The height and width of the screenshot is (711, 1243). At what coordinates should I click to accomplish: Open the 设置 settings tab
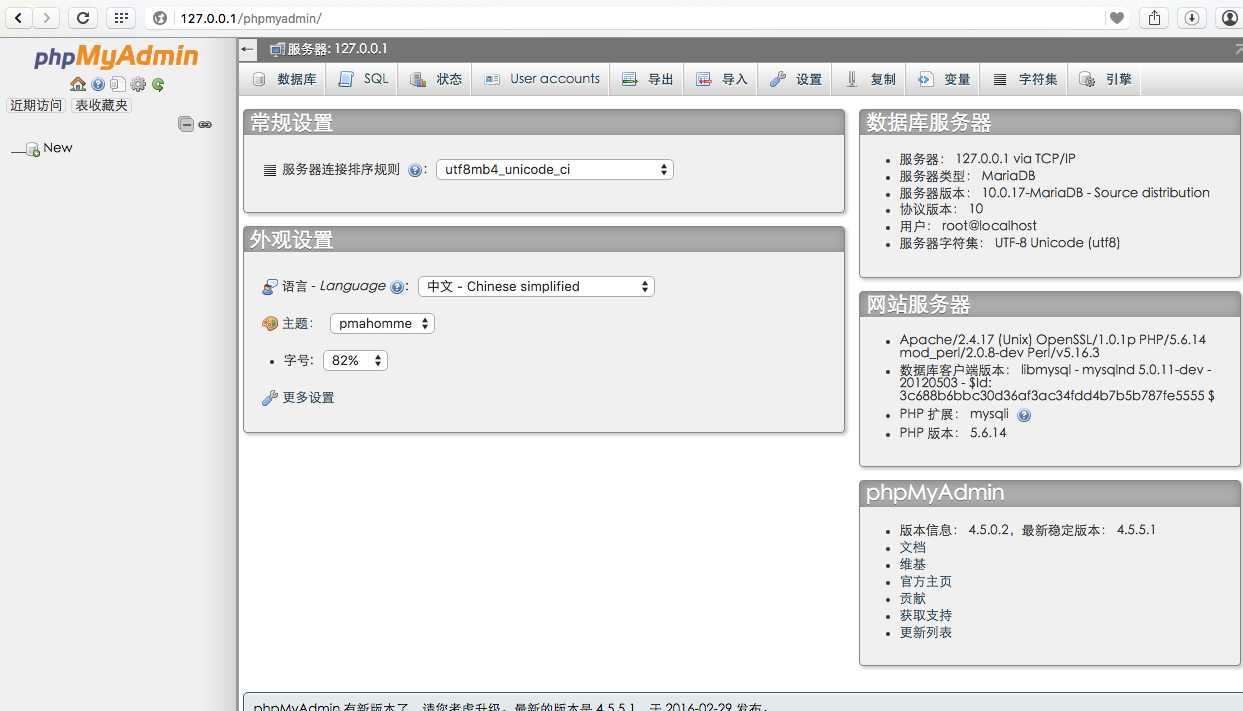pos(796,79)
